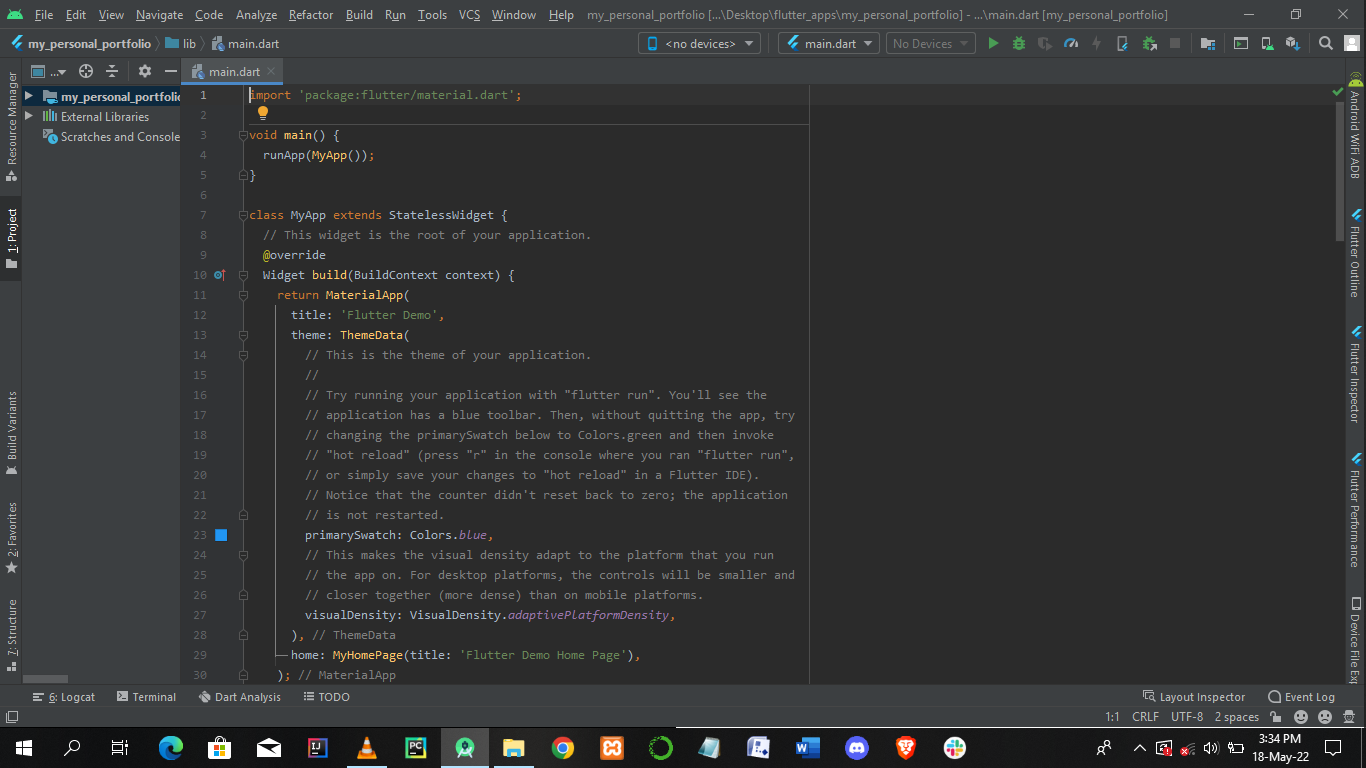Open the Dart Analysis tool window
Image resolution: width=1366 pixels, height=768 pixels.
[x=240, y=697]
